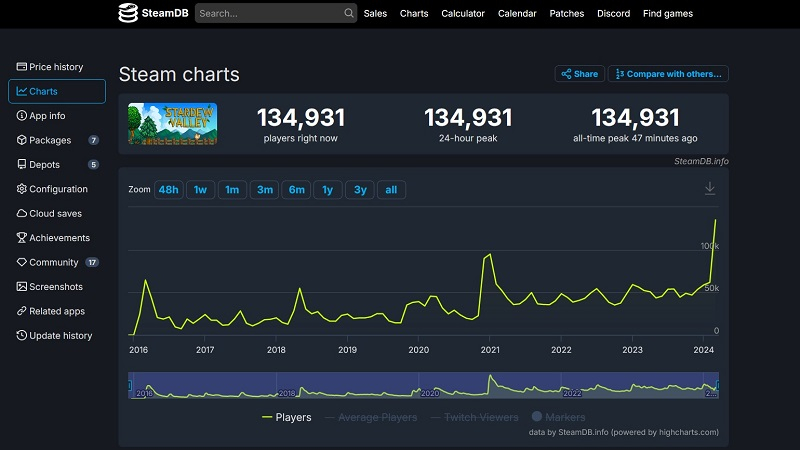Screen dimensions: 800x450
Task: Click left handle of range navigator
Action: click(130, 385)
